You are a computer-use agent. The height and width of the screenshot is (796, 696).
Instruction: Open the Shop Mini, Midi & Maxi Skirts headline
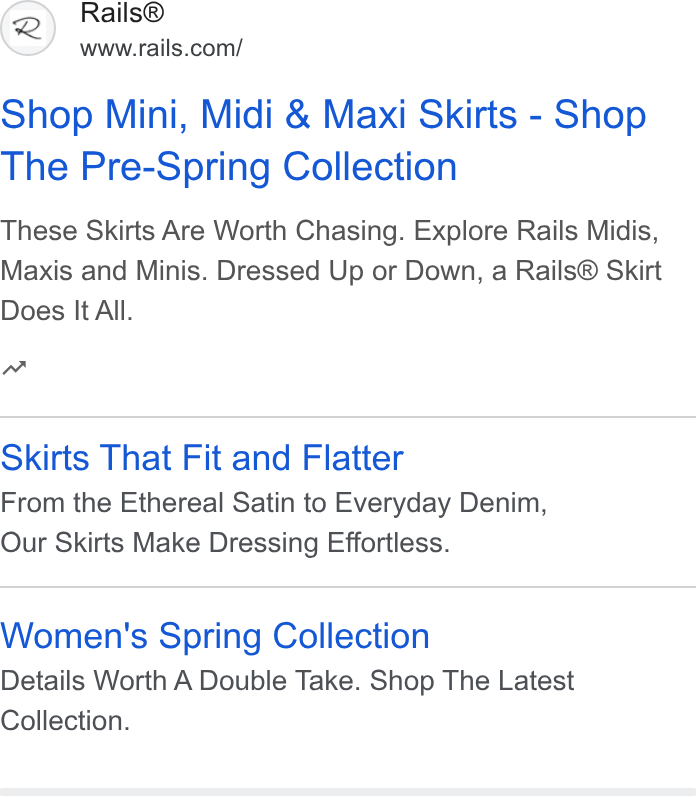[323, 115]
